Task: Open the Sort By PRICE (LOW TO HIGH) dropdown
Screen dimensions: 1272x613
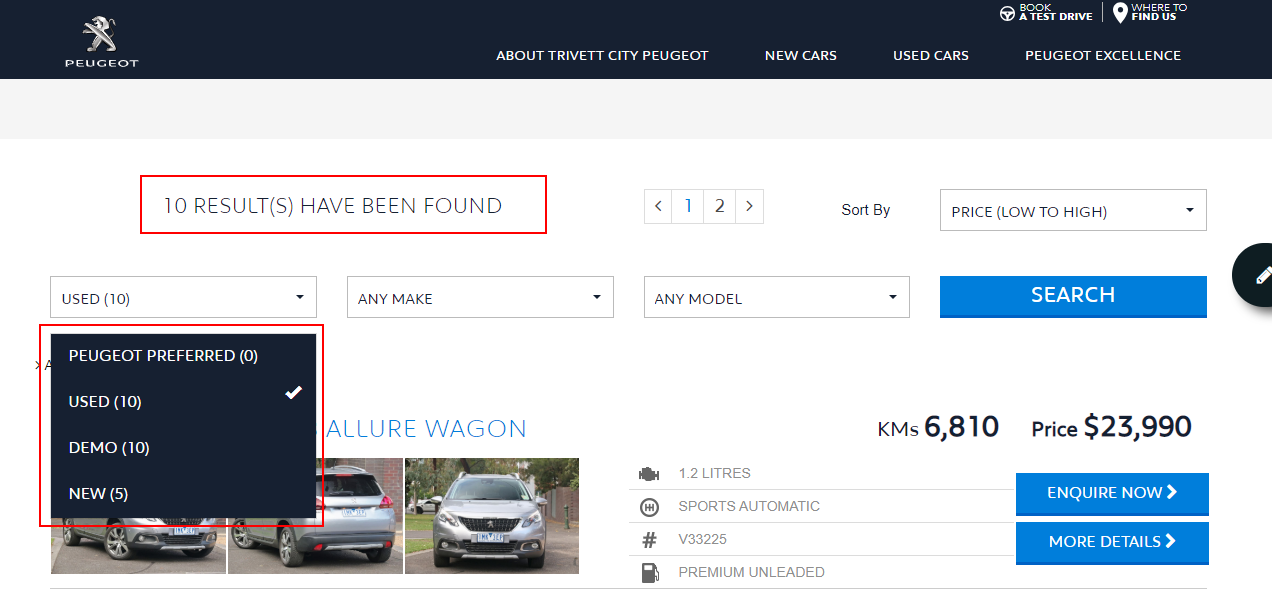Action: tap(1072, 210)
